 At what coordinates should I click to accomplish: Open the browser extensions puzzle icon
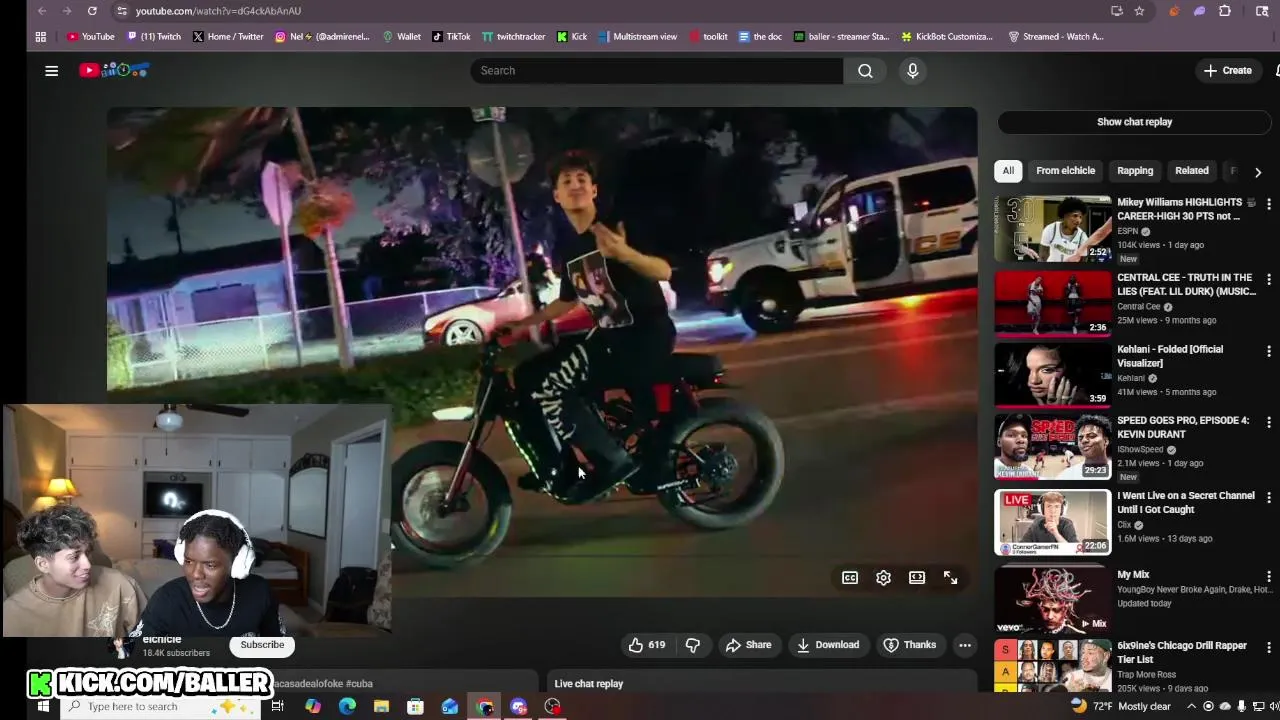(1225, 11)
